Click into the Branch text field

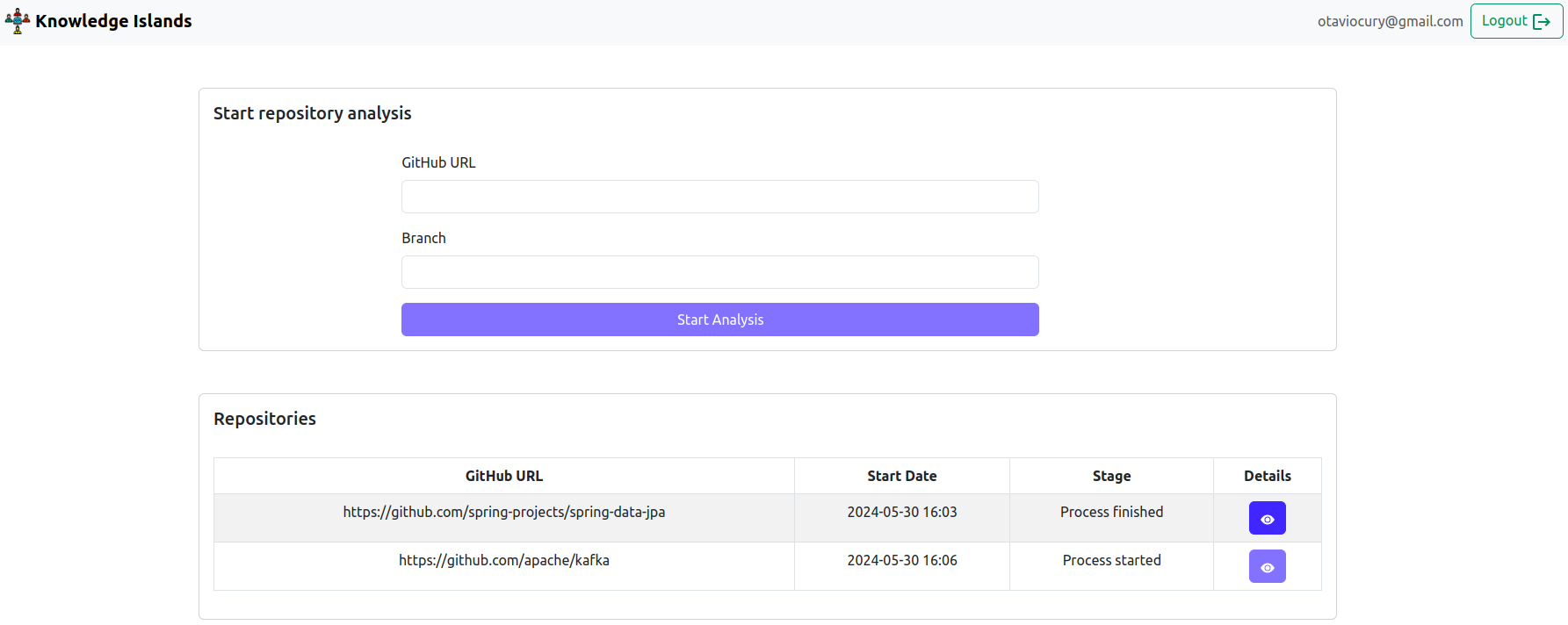click(x=719, y=272)
